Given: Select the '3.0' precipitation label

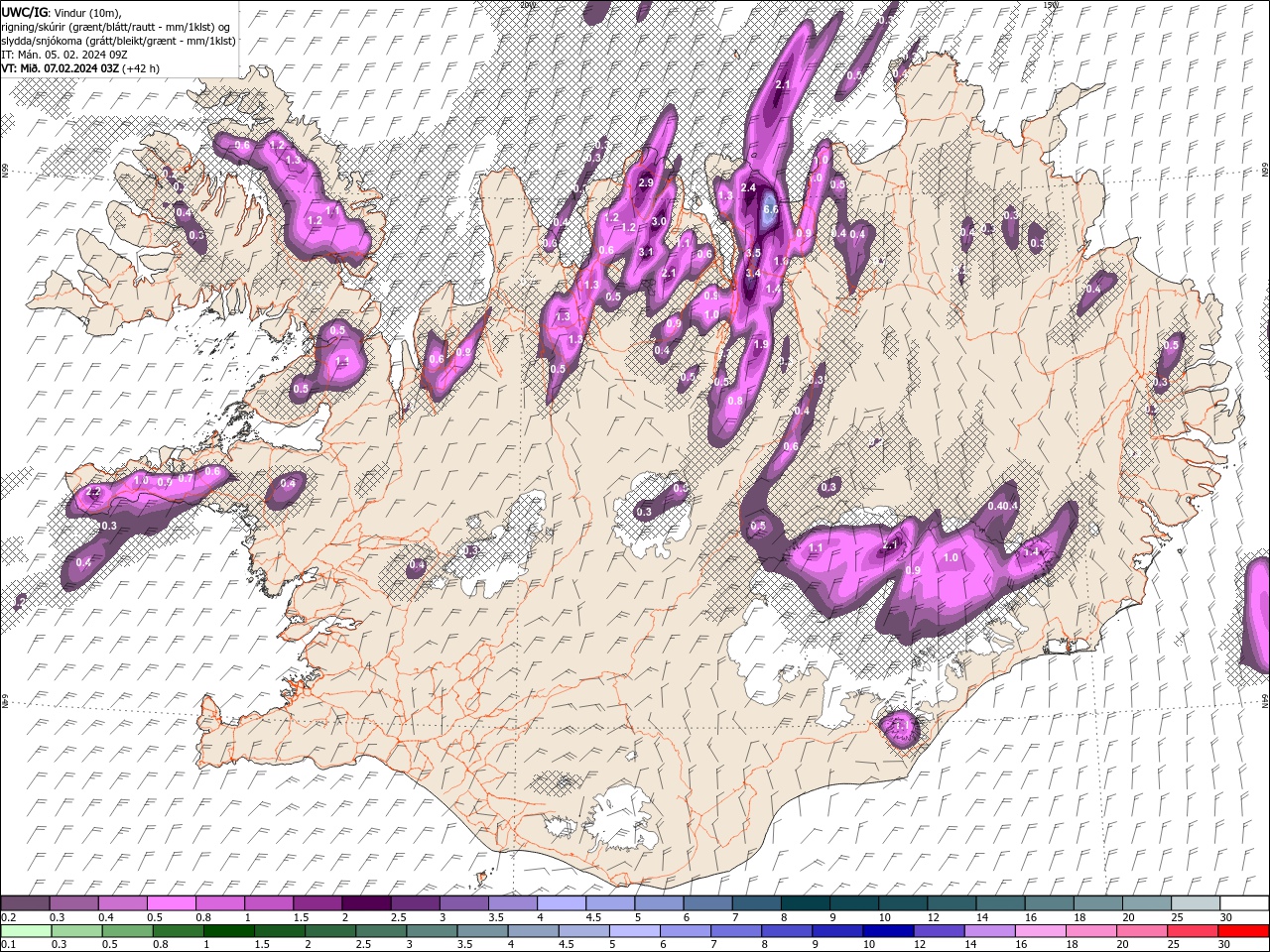Looking at the screenshot, I should pos(658,222).
